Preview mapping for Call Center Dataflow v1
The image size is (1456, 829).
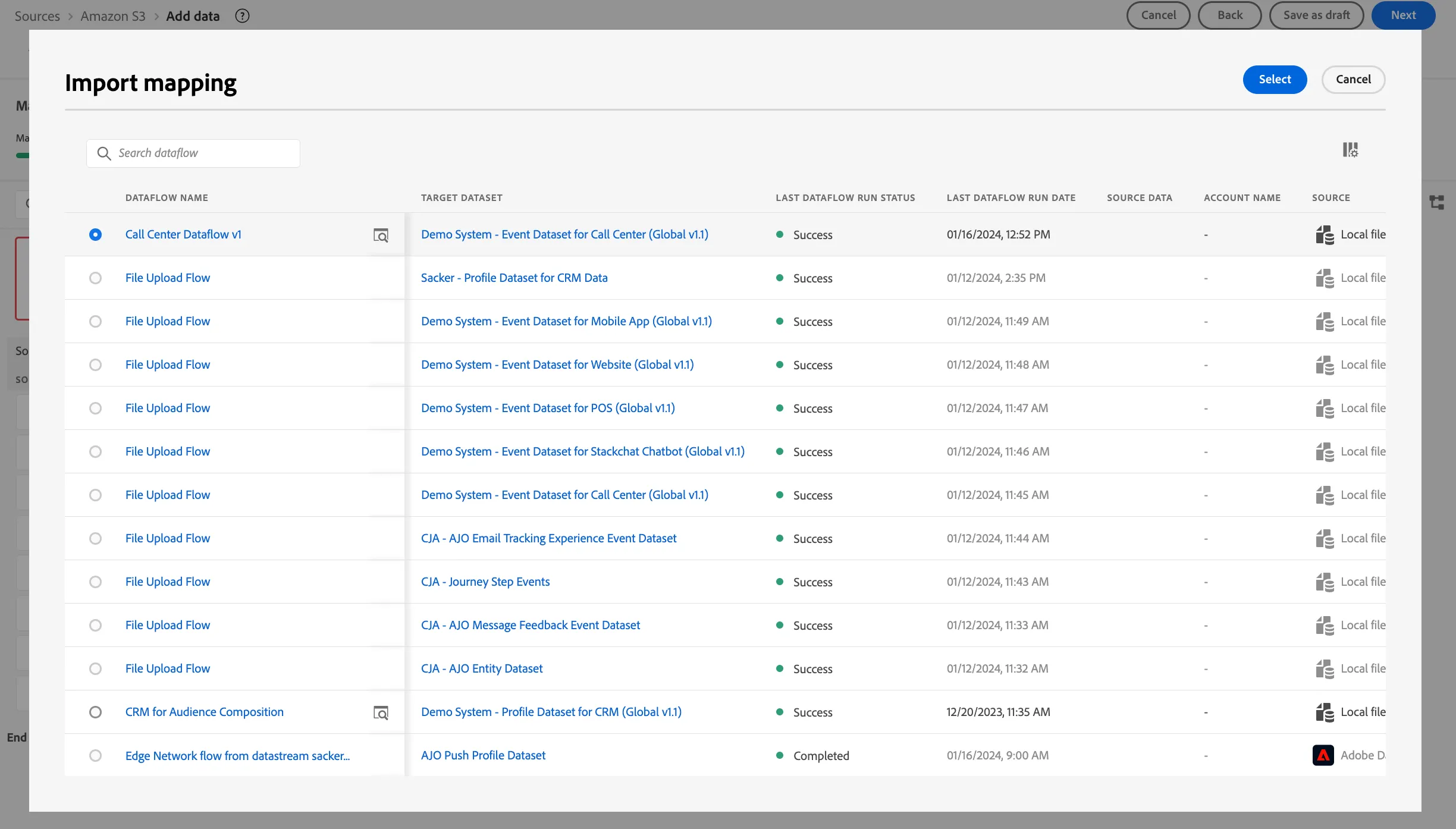(381, 235)
